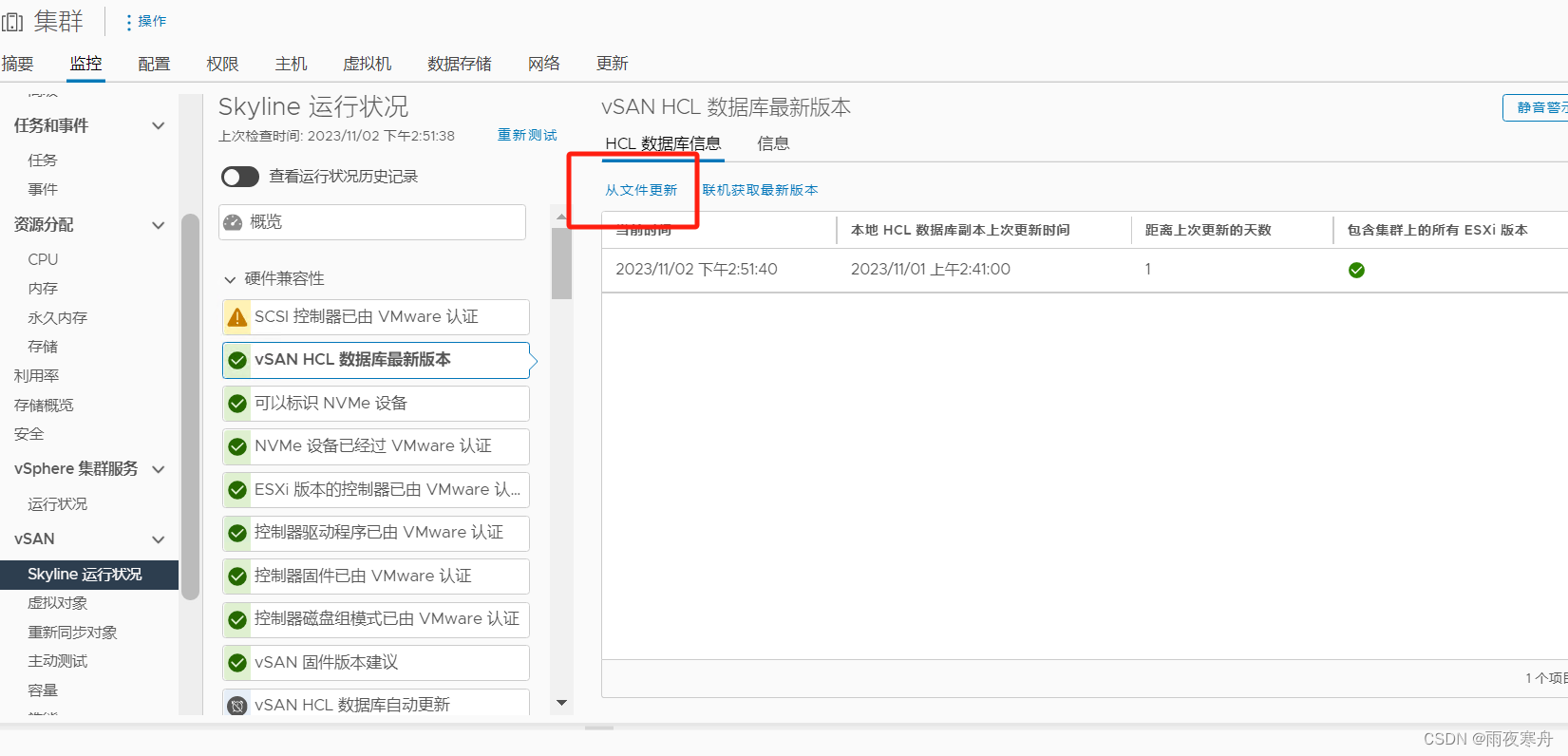The image size is (1568, 756).
Task: Select the 监控 tab
Action: pyautogui.click(x=85, y=64)
